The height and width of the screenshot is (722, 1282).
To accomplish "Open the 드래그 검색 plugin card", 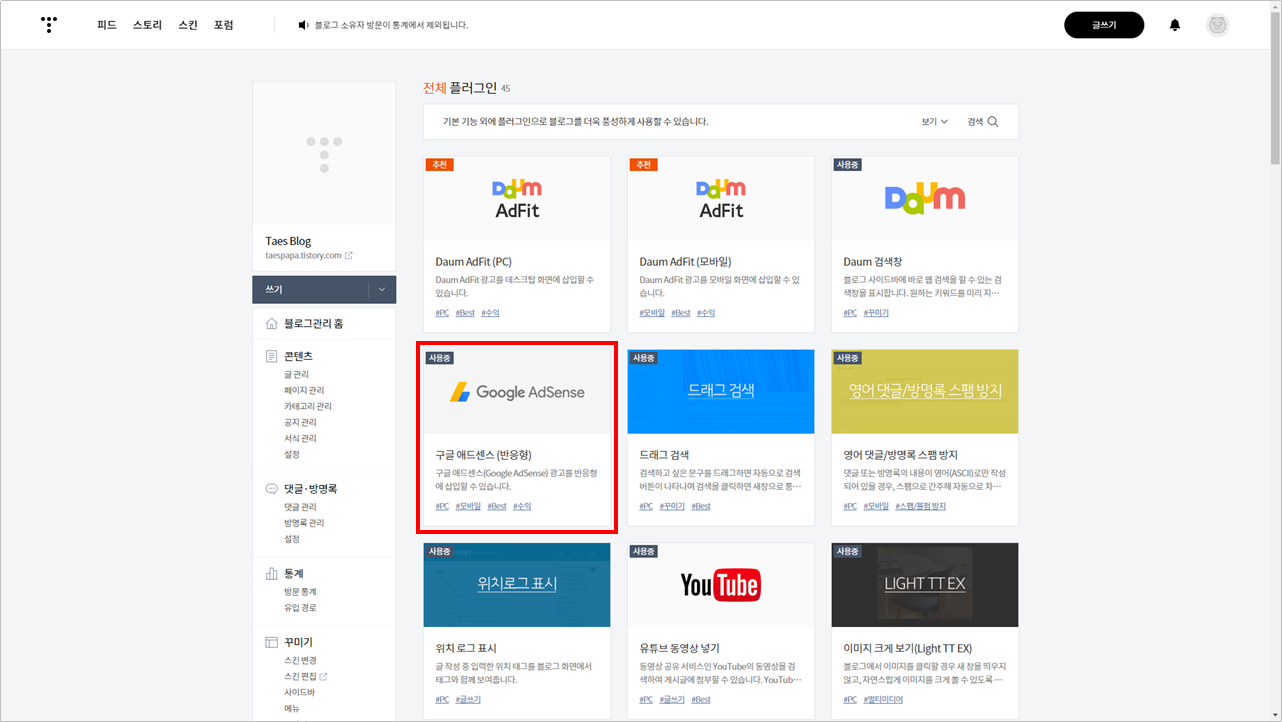I will coord(721,437).
